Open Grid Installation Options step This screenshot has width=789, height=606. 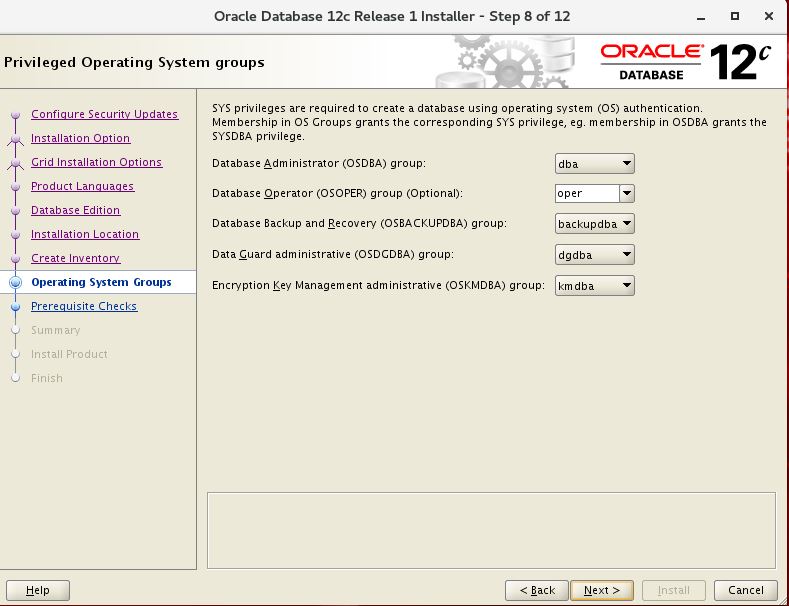97,162
